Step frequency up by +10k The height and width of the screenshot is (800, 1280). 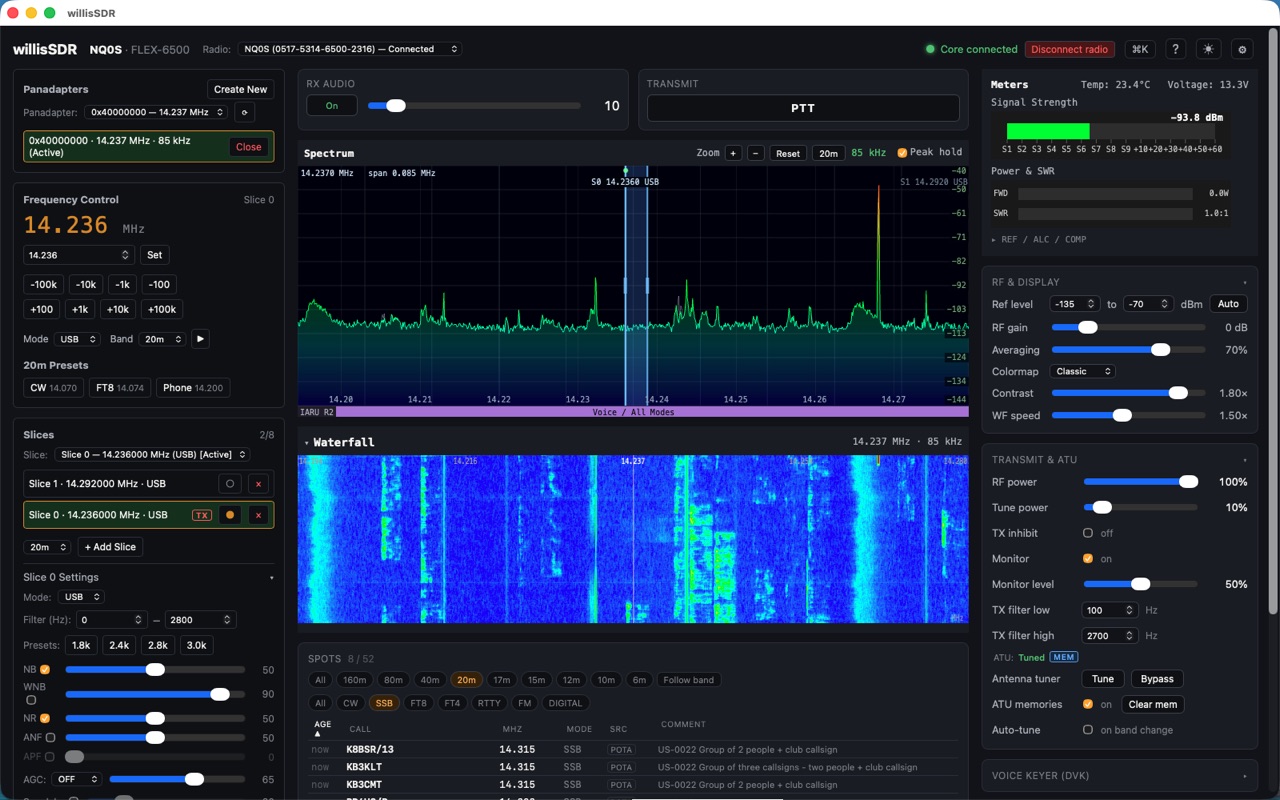tap(118, 310)
